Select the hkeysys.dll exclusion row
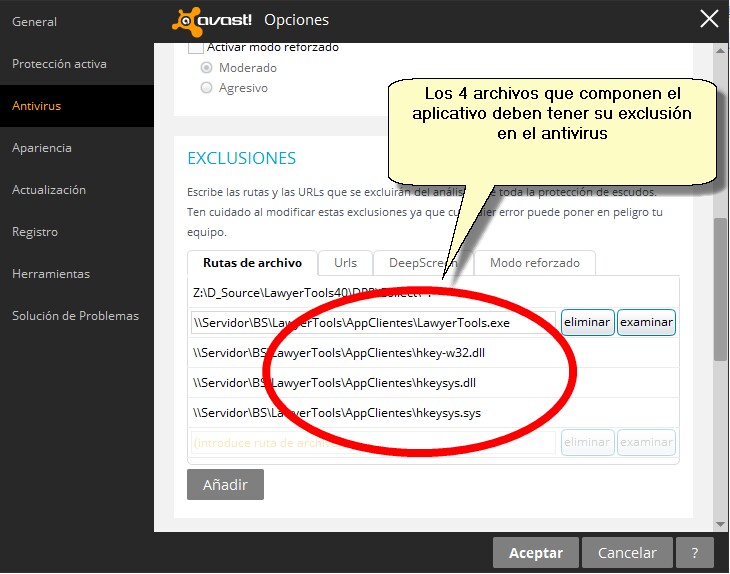730x574 pixels. [433, 383]
